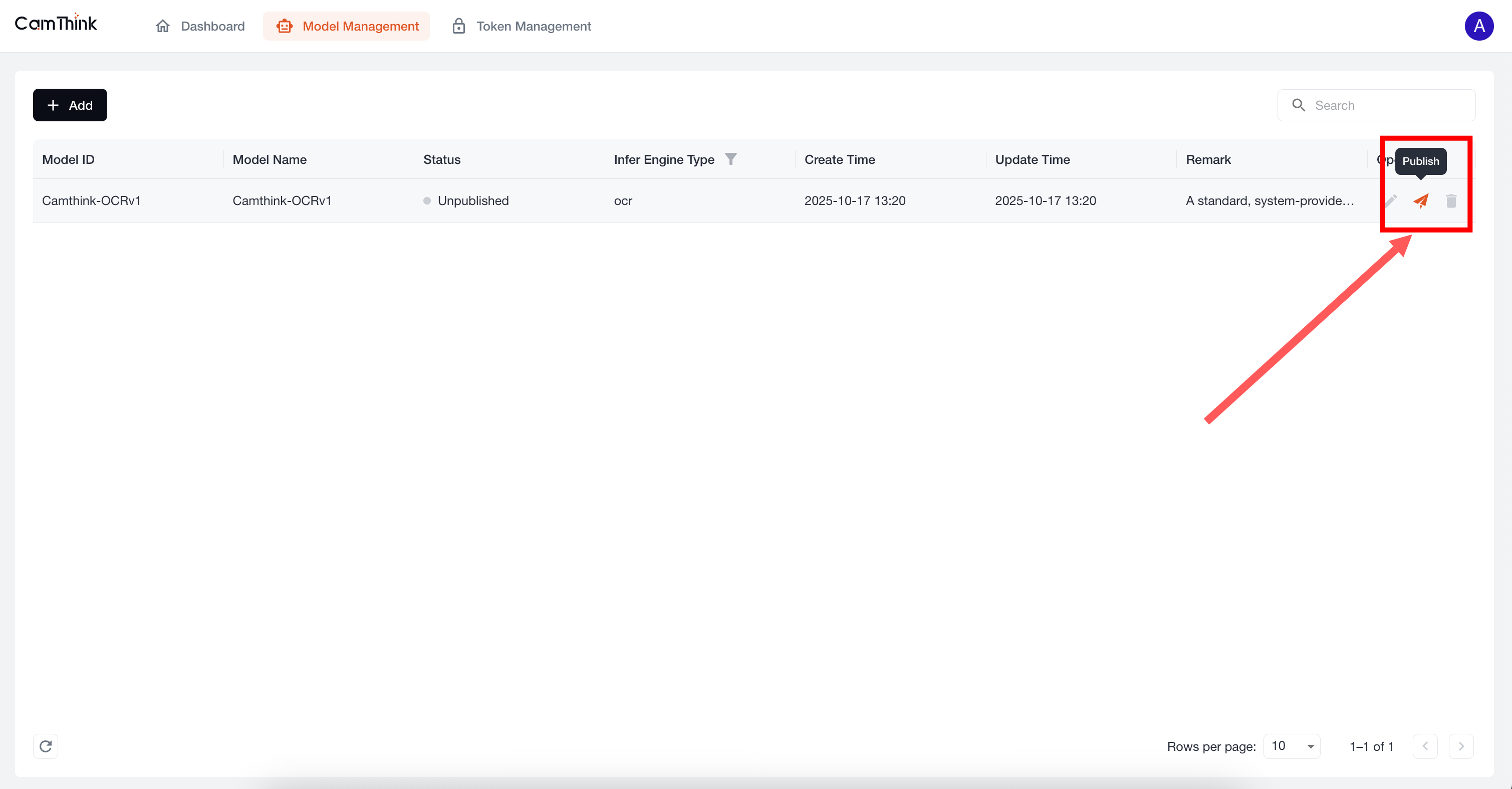Image resolution: width=1512 pixels, height=789 pixels.
Task: Click the refresh icon at bottom left
Action: (x=46, y=746)
